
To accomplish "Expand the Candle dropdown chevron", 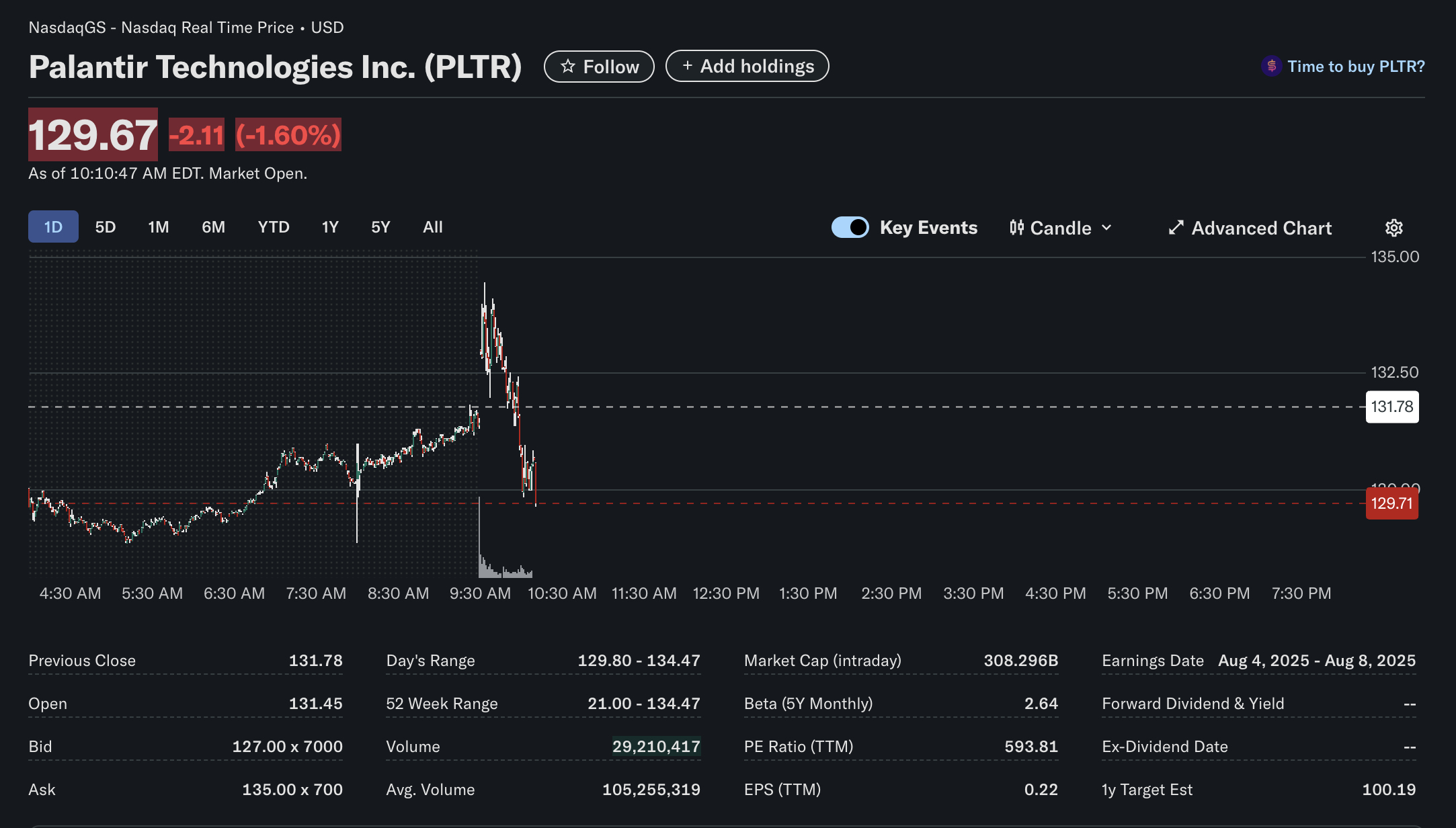I will tap(1106, 228).
